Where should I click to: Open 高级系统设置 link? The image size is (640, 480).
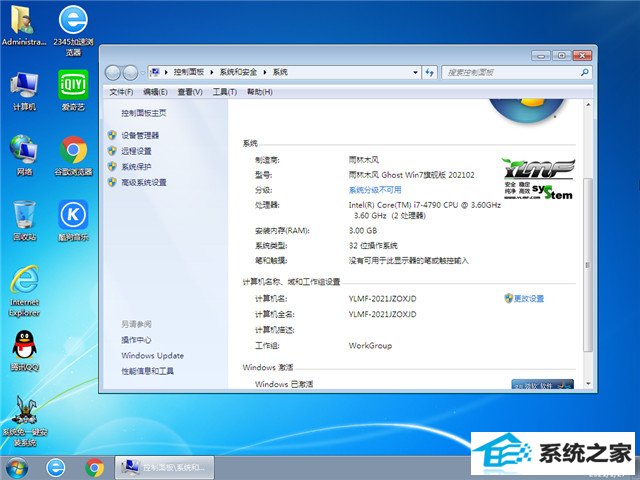click(144, 182)
